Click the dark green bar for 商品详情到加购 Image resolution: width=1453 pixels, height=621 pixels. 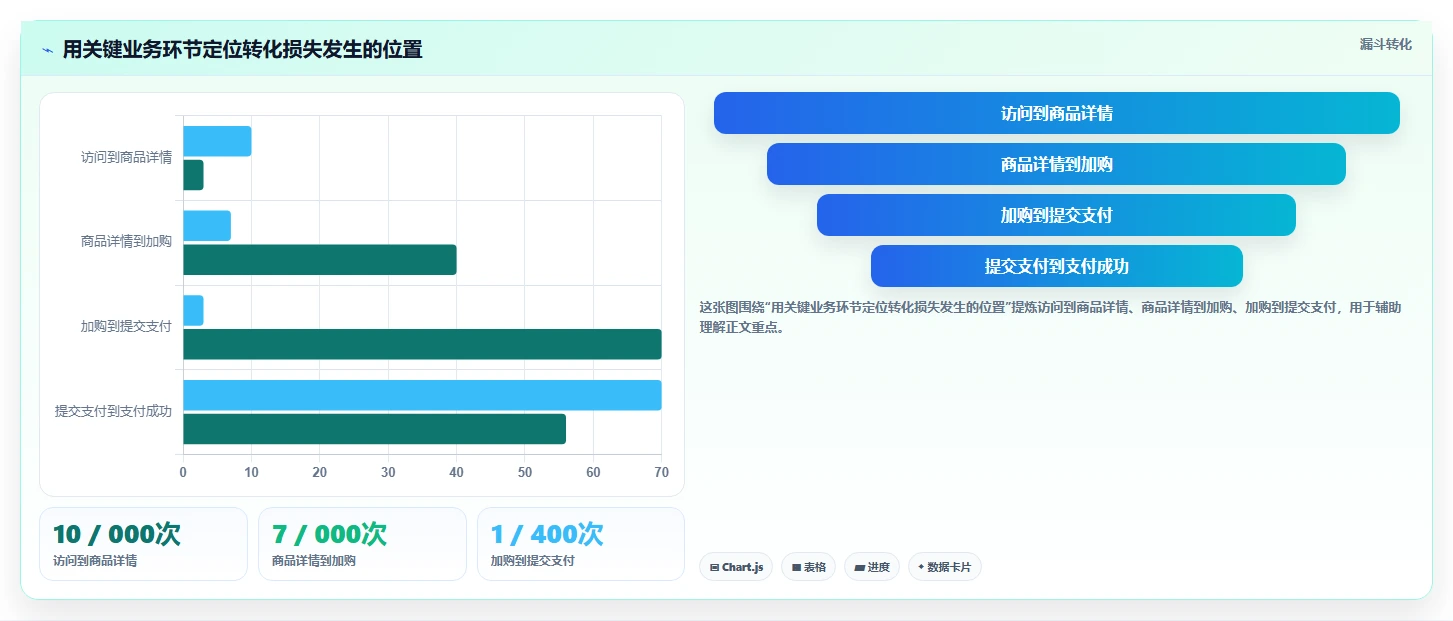[x=320, y=260]
